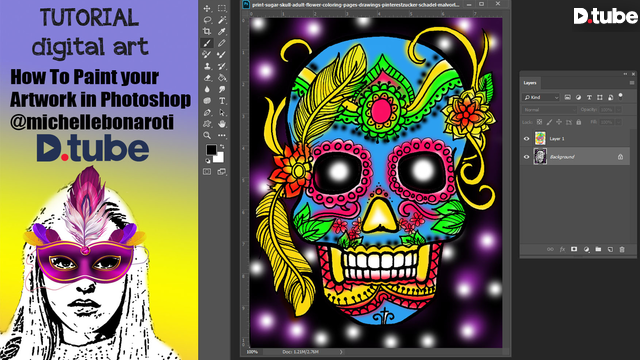The width and height of the screenshot is (640, 360).
Task: Select the Paint Bucket tool
Action: (x=222, y=78)
